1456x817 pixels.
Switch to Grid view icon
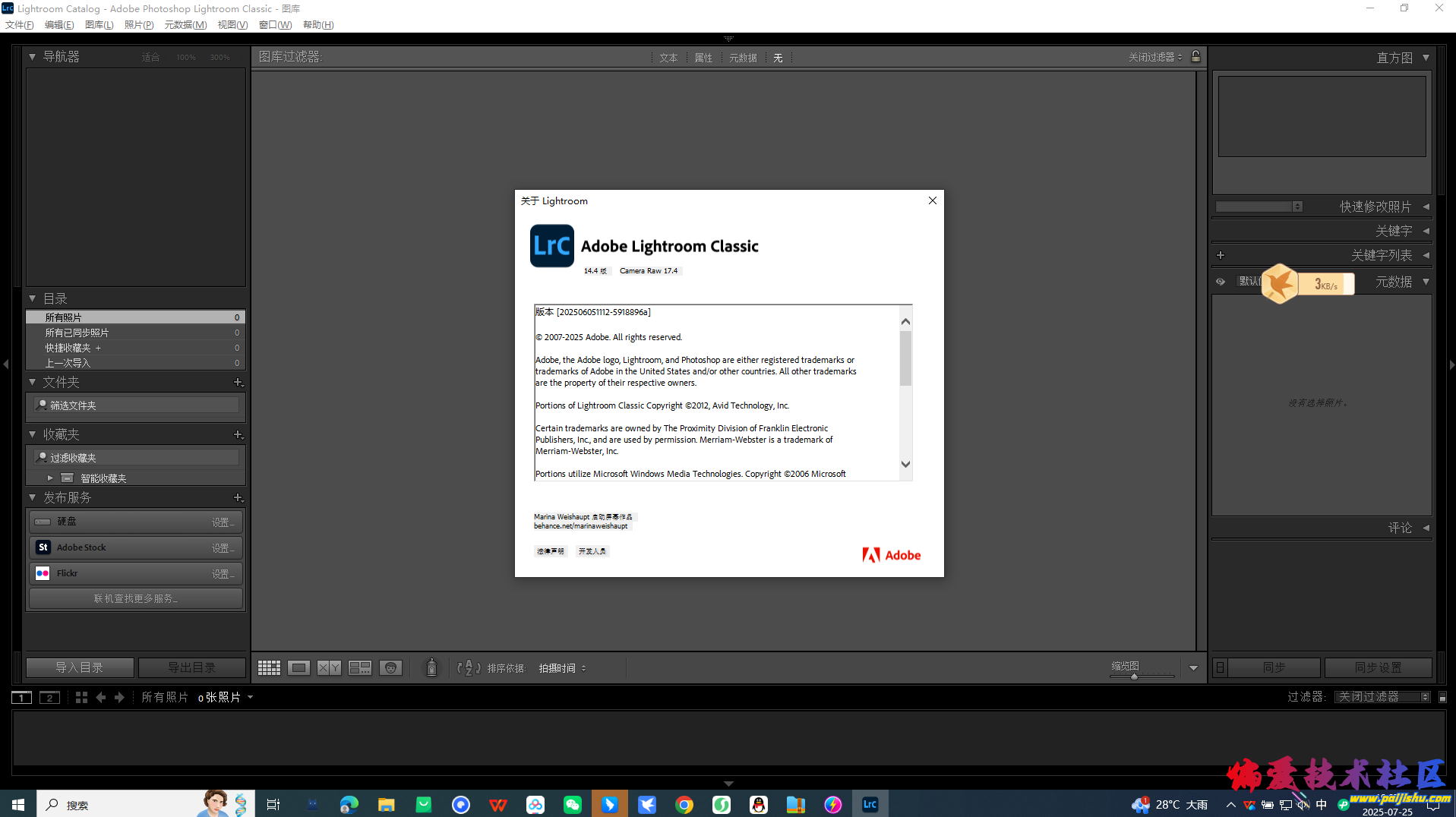click(x=269, y=668)
